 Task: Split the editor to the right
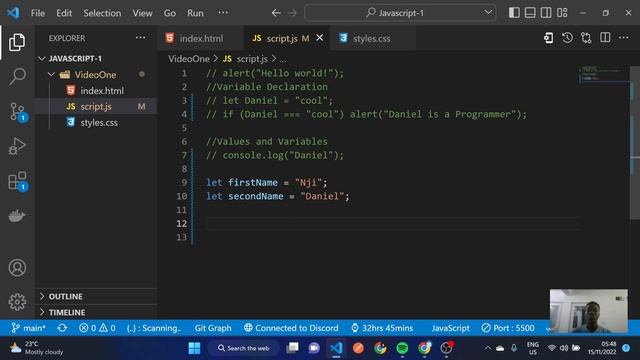605,38
